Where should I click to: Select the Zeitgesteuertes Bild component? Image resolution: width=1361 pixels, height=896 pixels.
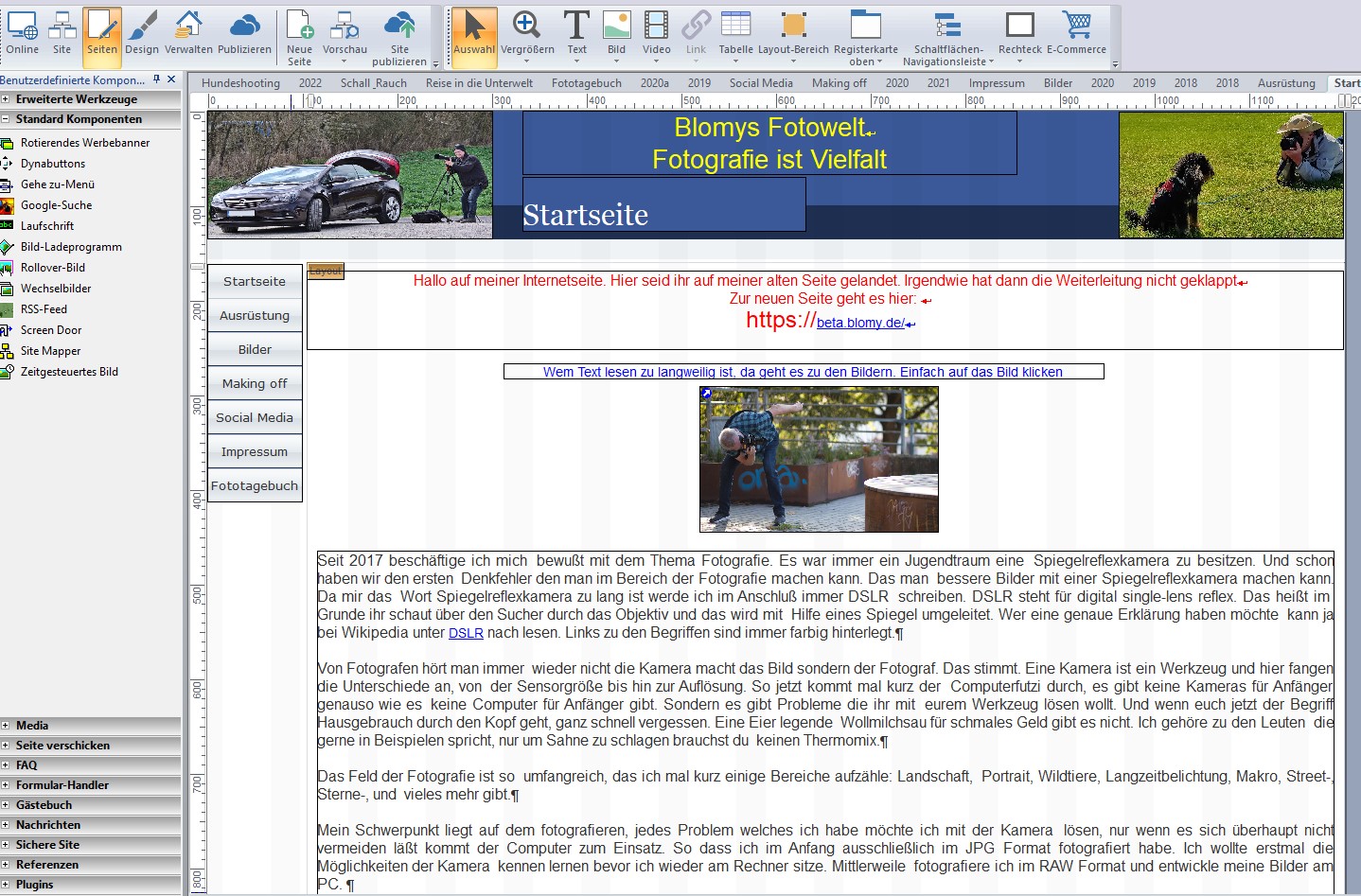pos(69,372)
